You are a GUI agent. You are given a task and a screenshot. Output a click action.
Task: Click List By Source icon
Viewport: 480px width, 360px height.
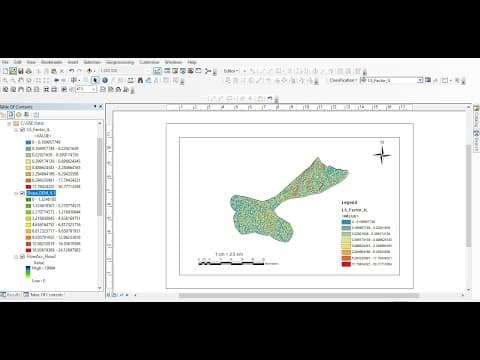pos(11,115)
